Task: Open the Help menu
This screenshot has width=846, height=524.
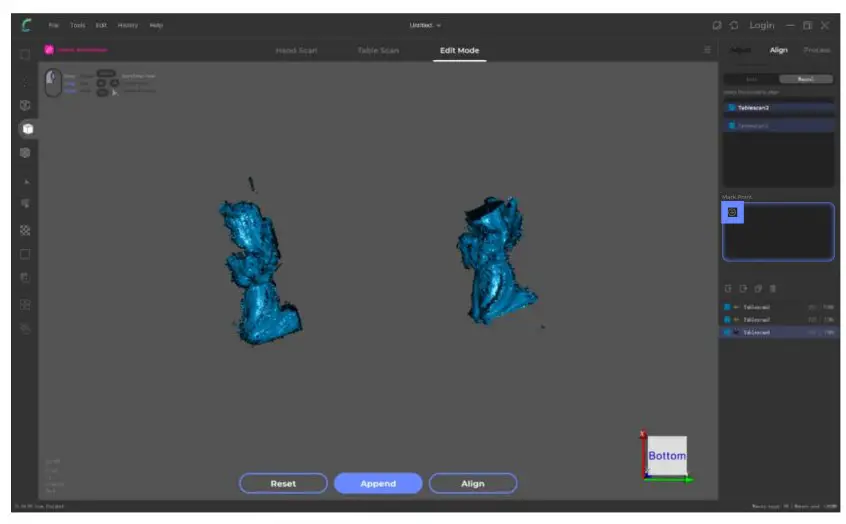Action: click(x=156, y=25)
